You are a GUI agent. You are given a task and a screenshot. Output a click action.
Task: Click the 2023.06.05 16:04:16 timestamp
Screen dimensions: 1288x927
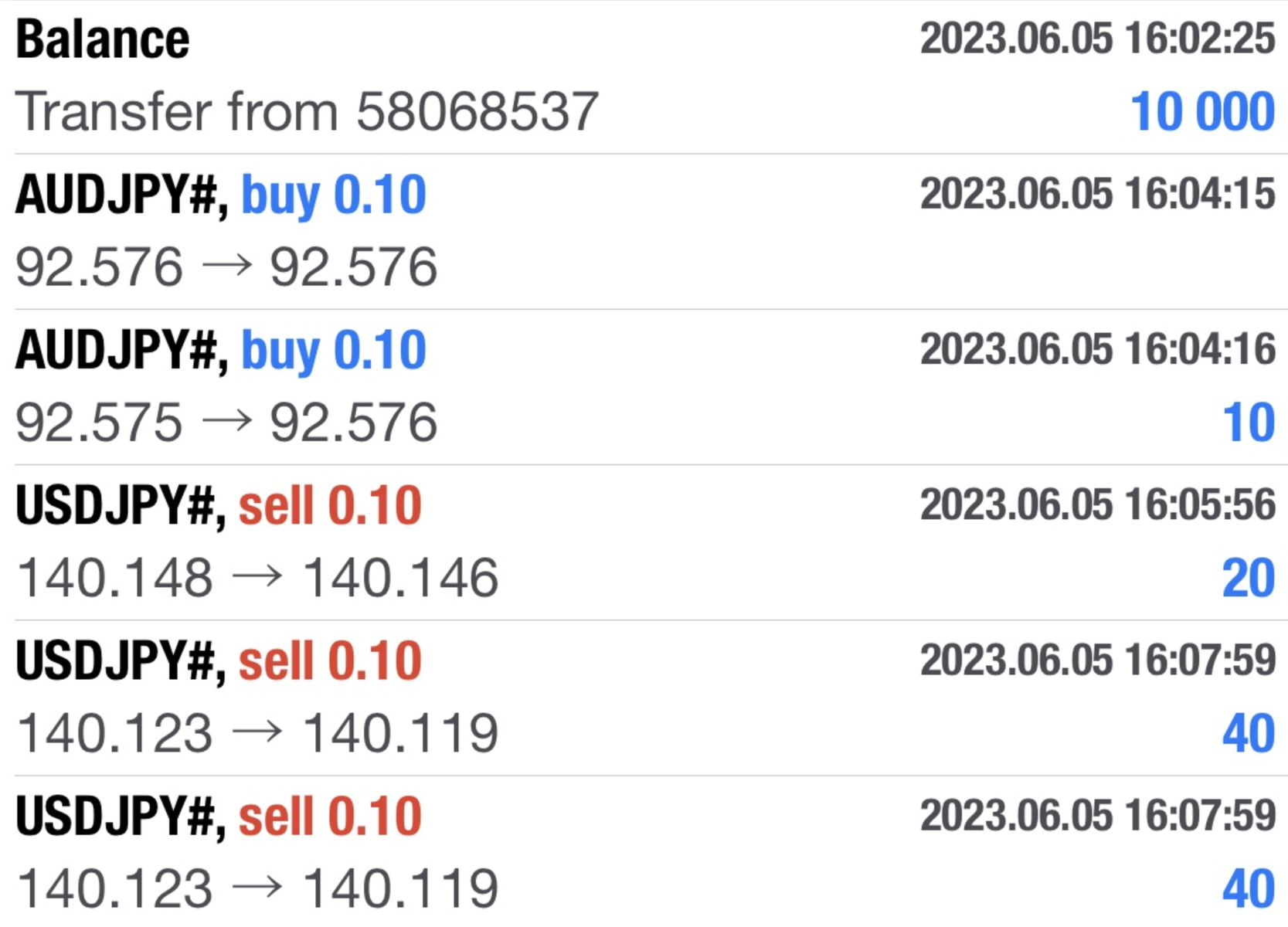1097,349
